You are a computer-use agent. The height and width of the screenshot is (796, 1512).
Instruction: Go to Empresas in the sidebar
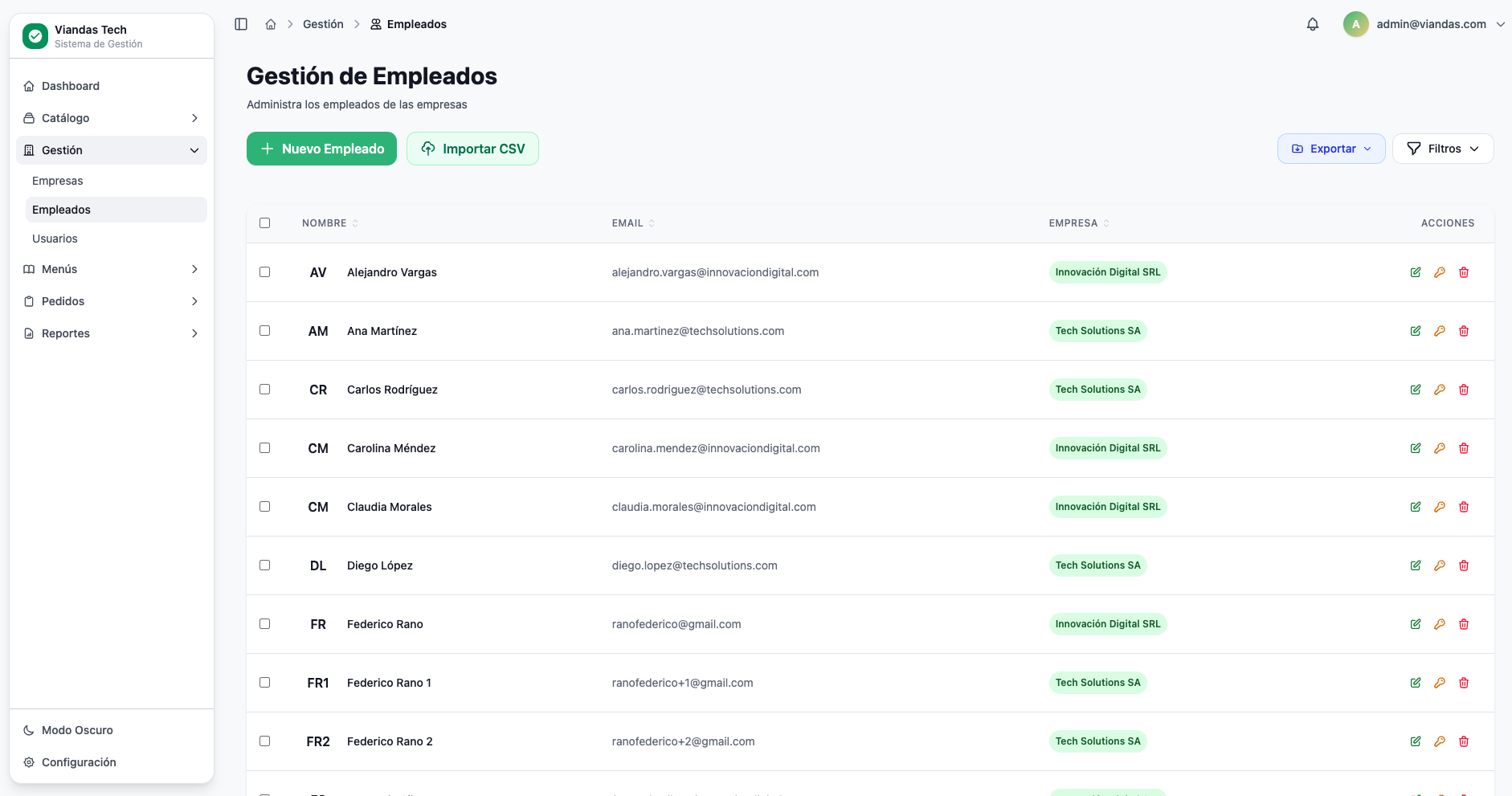(58, 181)
